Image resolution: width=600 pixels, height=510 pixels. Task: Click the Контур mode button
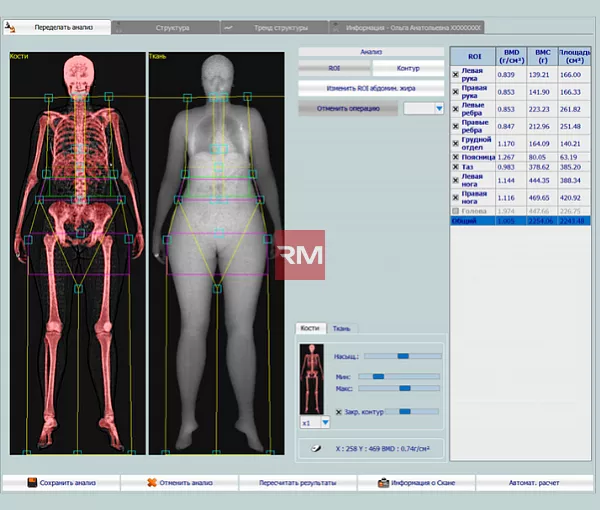(x=408, y=68)
